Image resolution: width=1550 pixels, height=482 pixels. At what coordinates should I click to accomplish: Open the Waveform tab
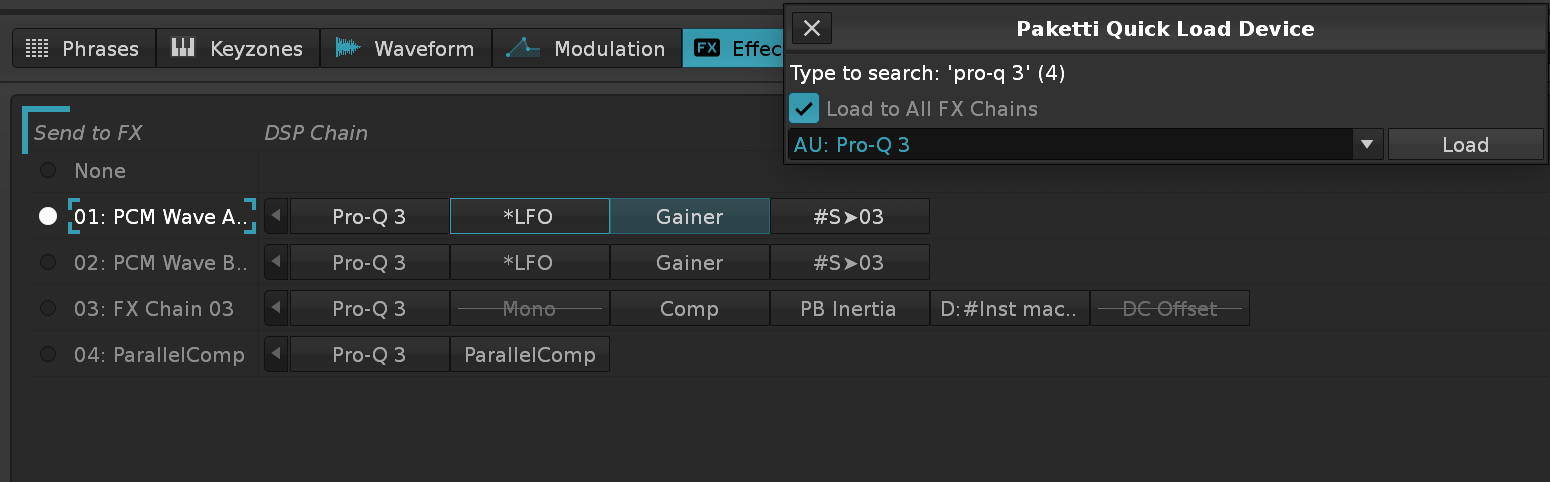[406, 48]
